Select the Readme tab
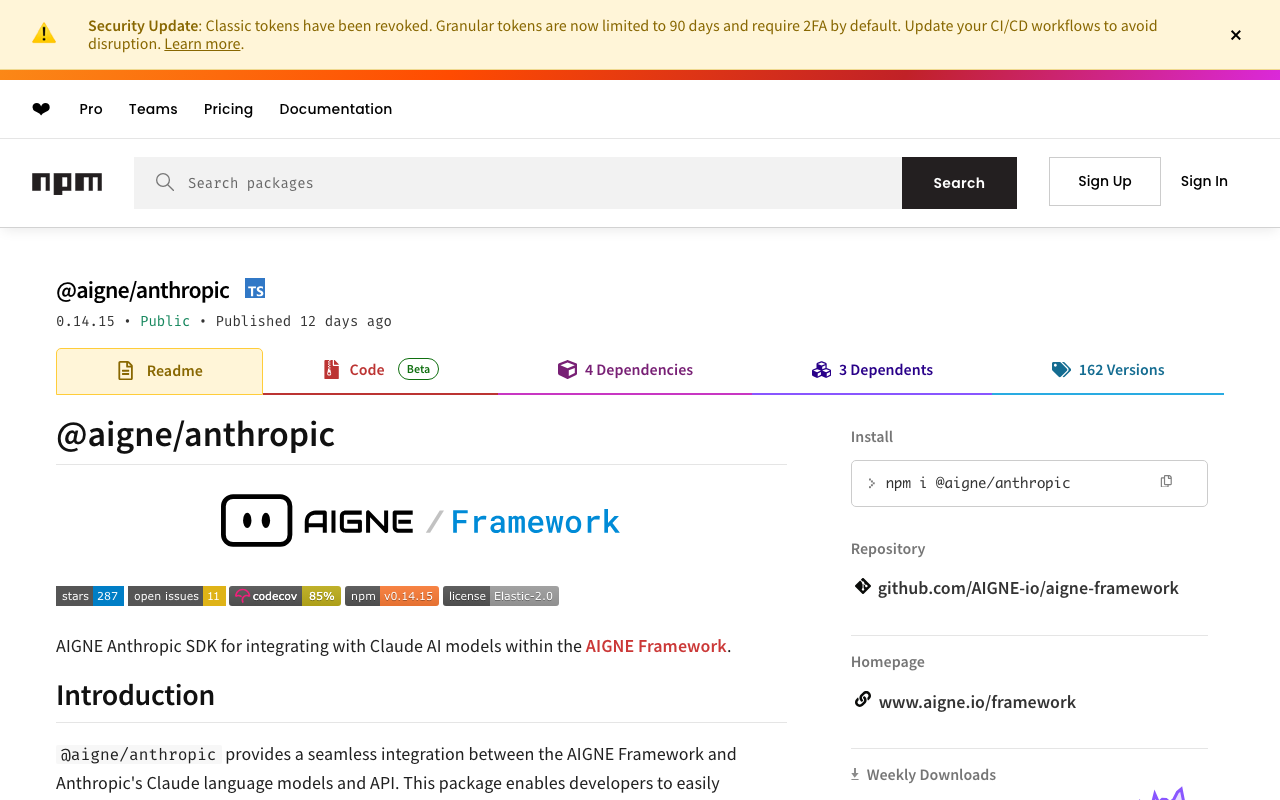Viewport: 1280px width, 800px height. (160, 371)
